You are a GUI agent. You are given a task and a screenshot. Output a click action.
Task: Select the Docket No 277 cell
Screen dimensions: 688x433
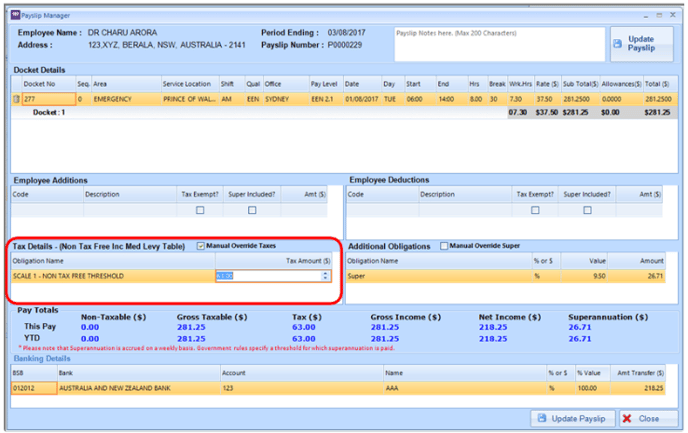pos(49,99)
